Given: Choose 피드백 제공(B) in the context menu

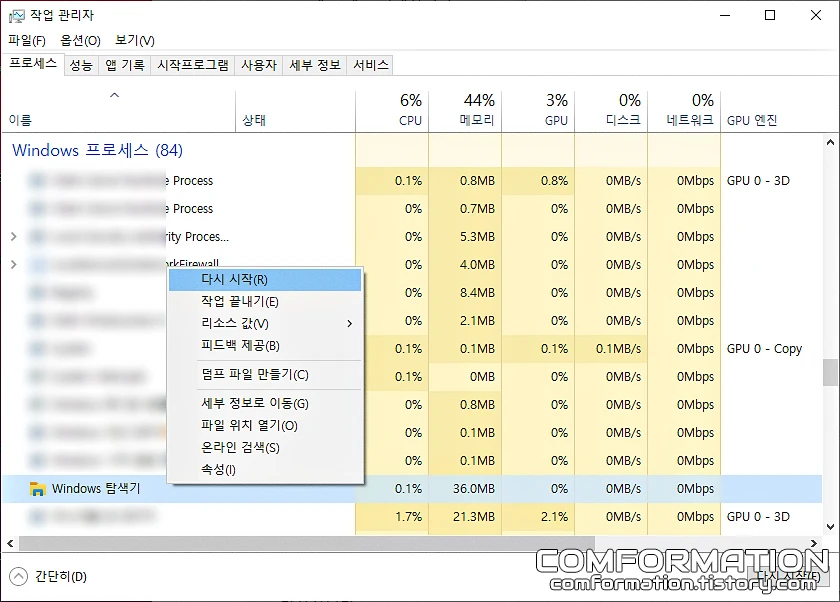Looking at the screenshot, I should 265,345.
